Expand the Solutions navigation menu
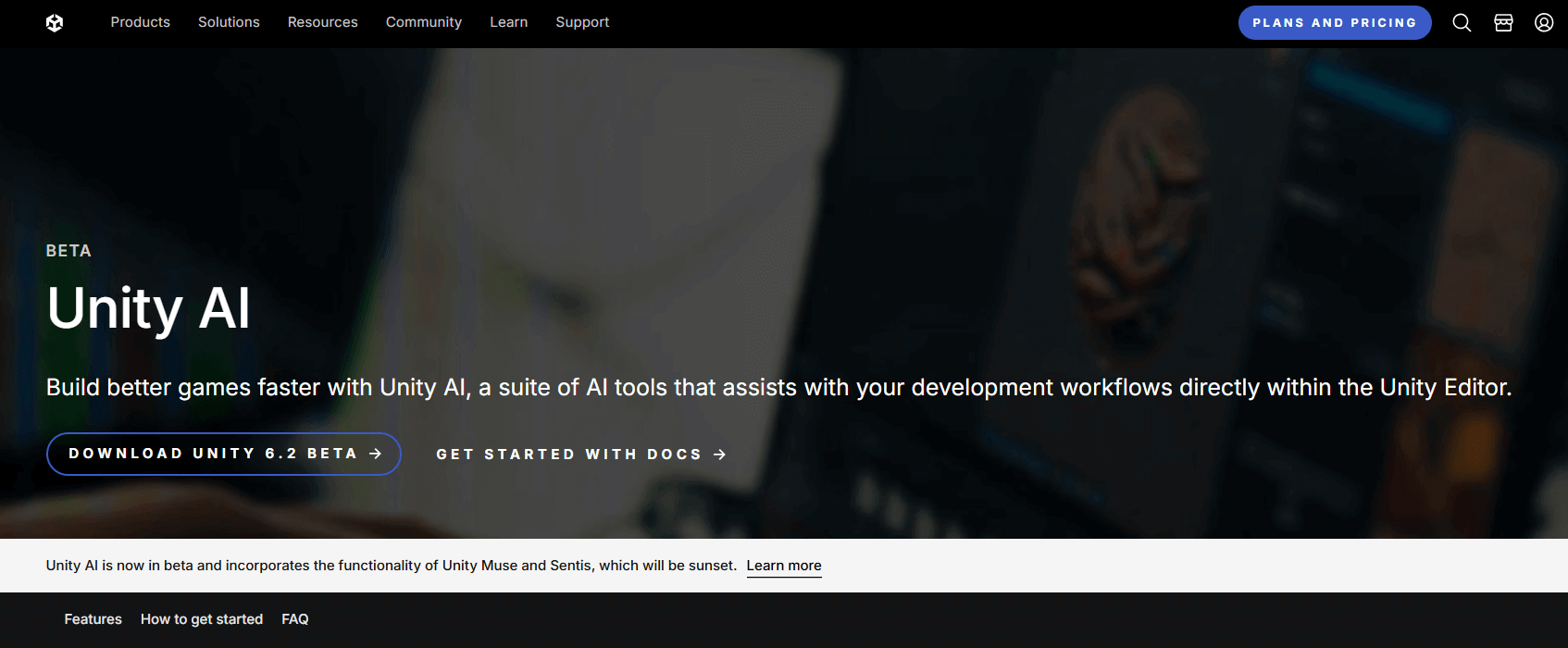This screenshot has width=1568, height=648. [229, 22]
